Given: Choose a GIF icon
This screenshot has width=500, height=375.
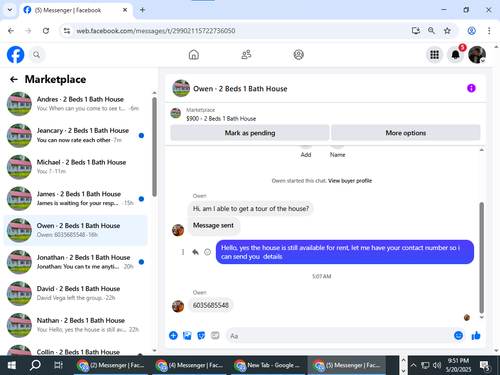Looking at the screenshot, I should (x=215, y=335).
